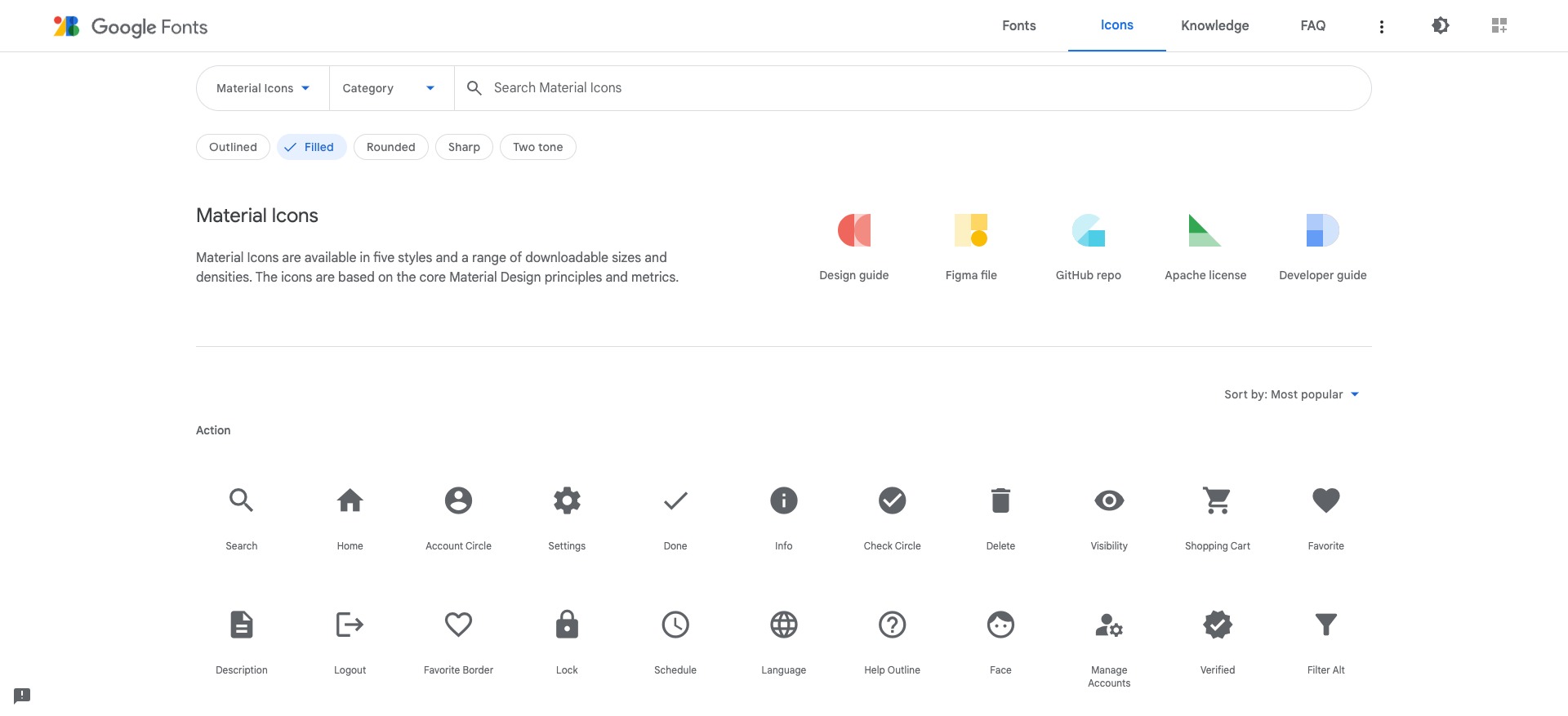This screenshot has height=716, width=1568.
Task: Choose the Account Circle icon
Action: click(458, 500)
